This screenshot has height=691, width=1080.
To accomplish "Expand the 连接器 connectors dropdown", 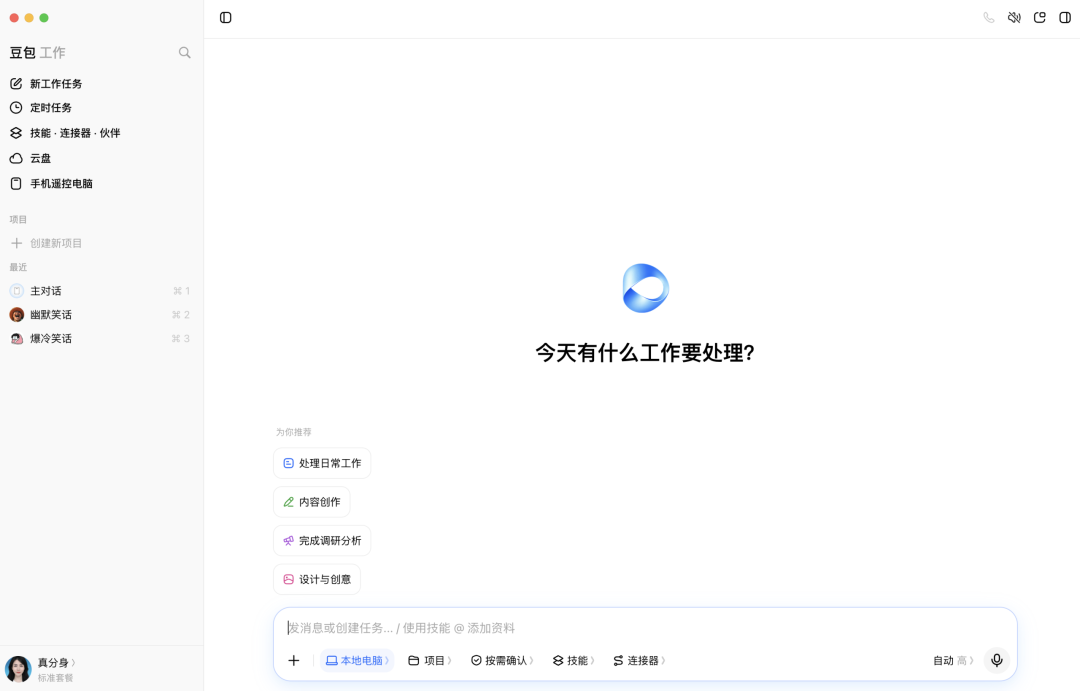I will pyautogui.click(x=639, y=660).
